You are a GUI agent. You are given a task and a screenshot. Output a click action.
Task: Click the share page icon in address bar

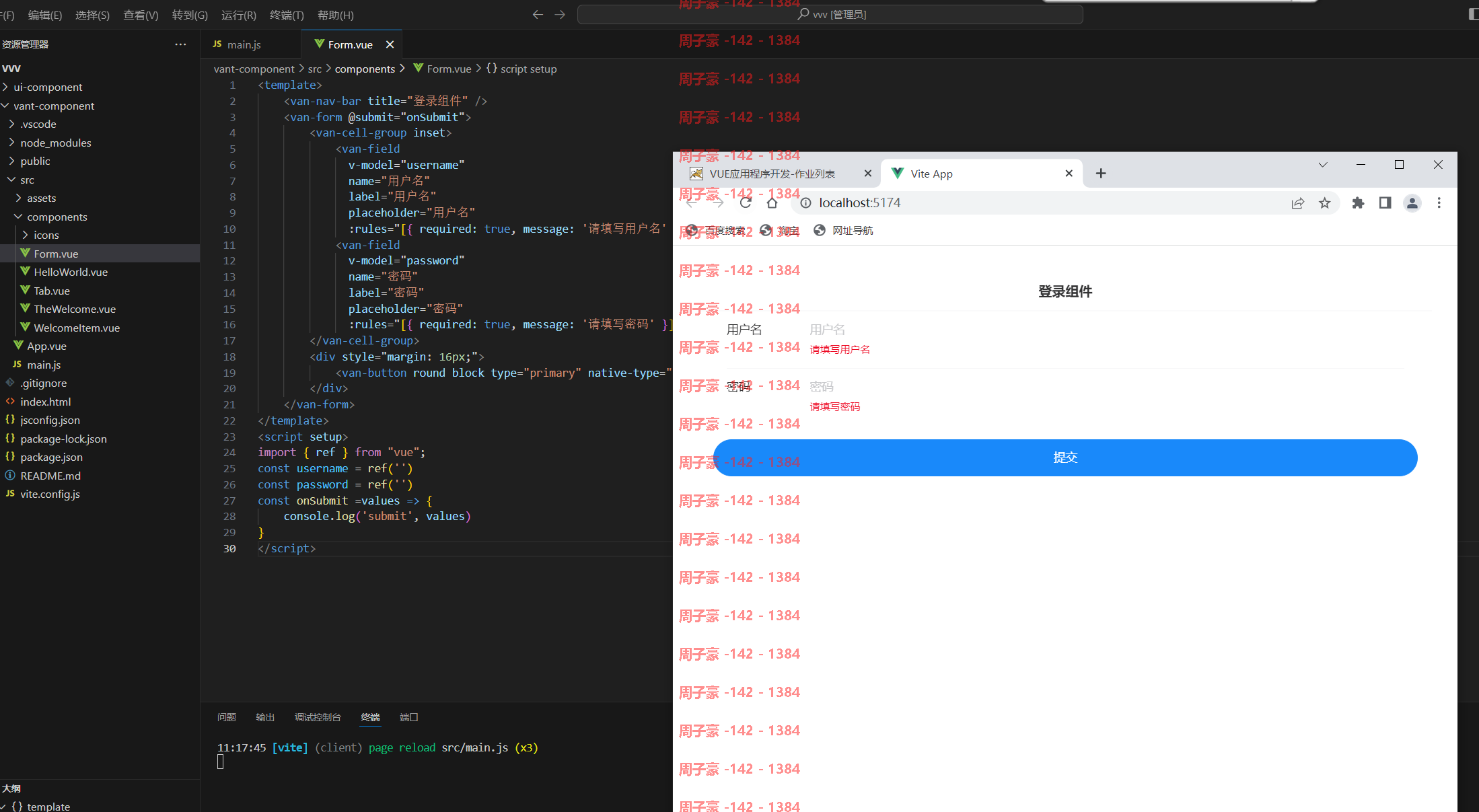(1297, 202)
